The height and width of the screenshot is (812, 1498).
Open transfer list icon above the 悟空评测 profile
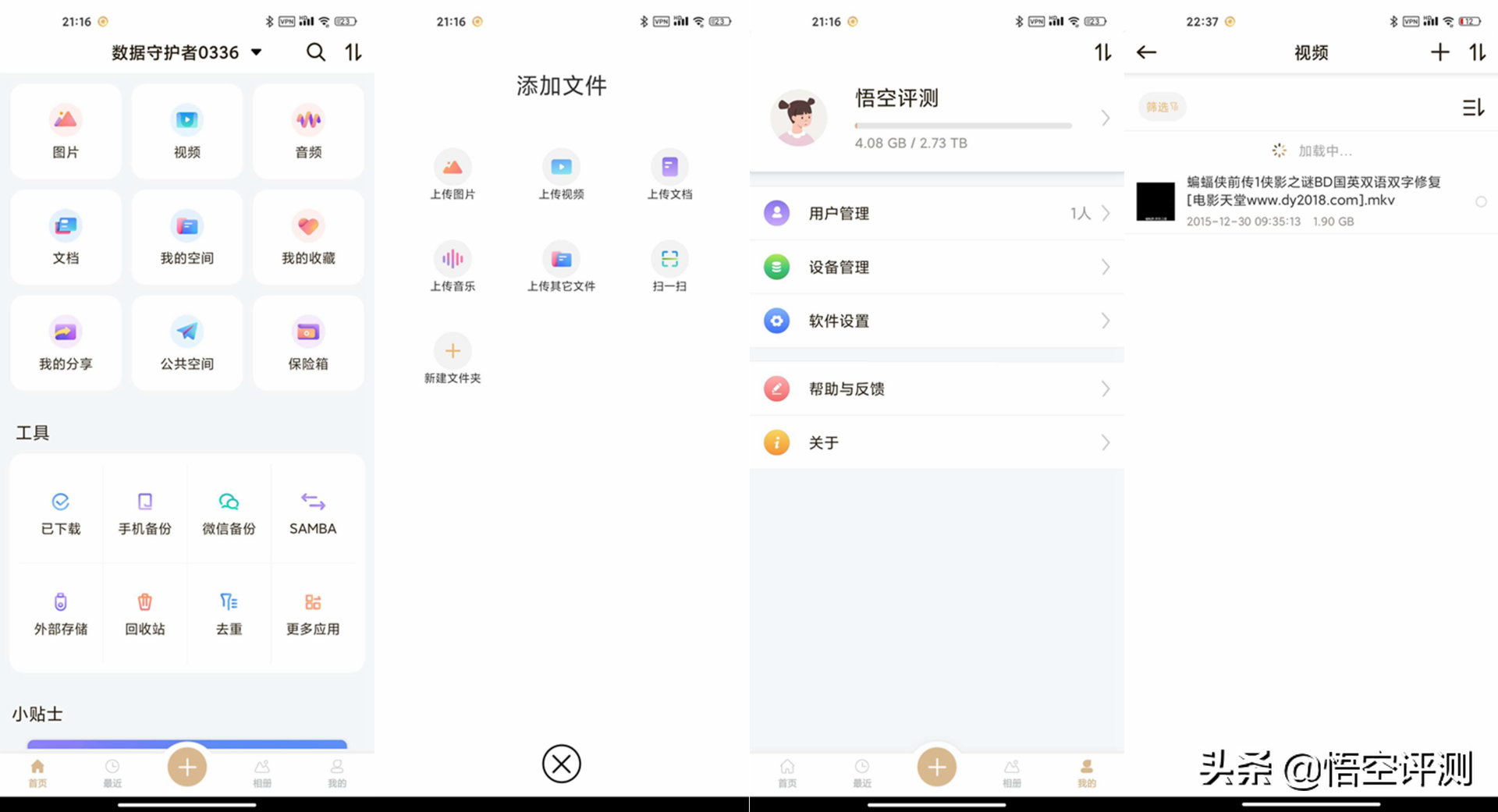(x=1102, y=52)
